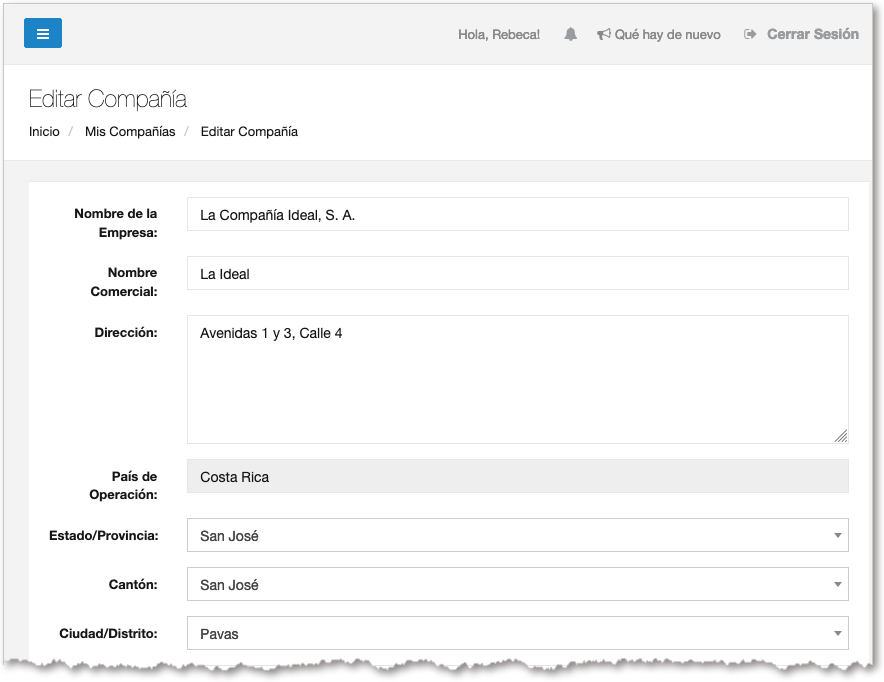Open the Ciudad/Distrito dropdown showing Pavas

point(518,634)
